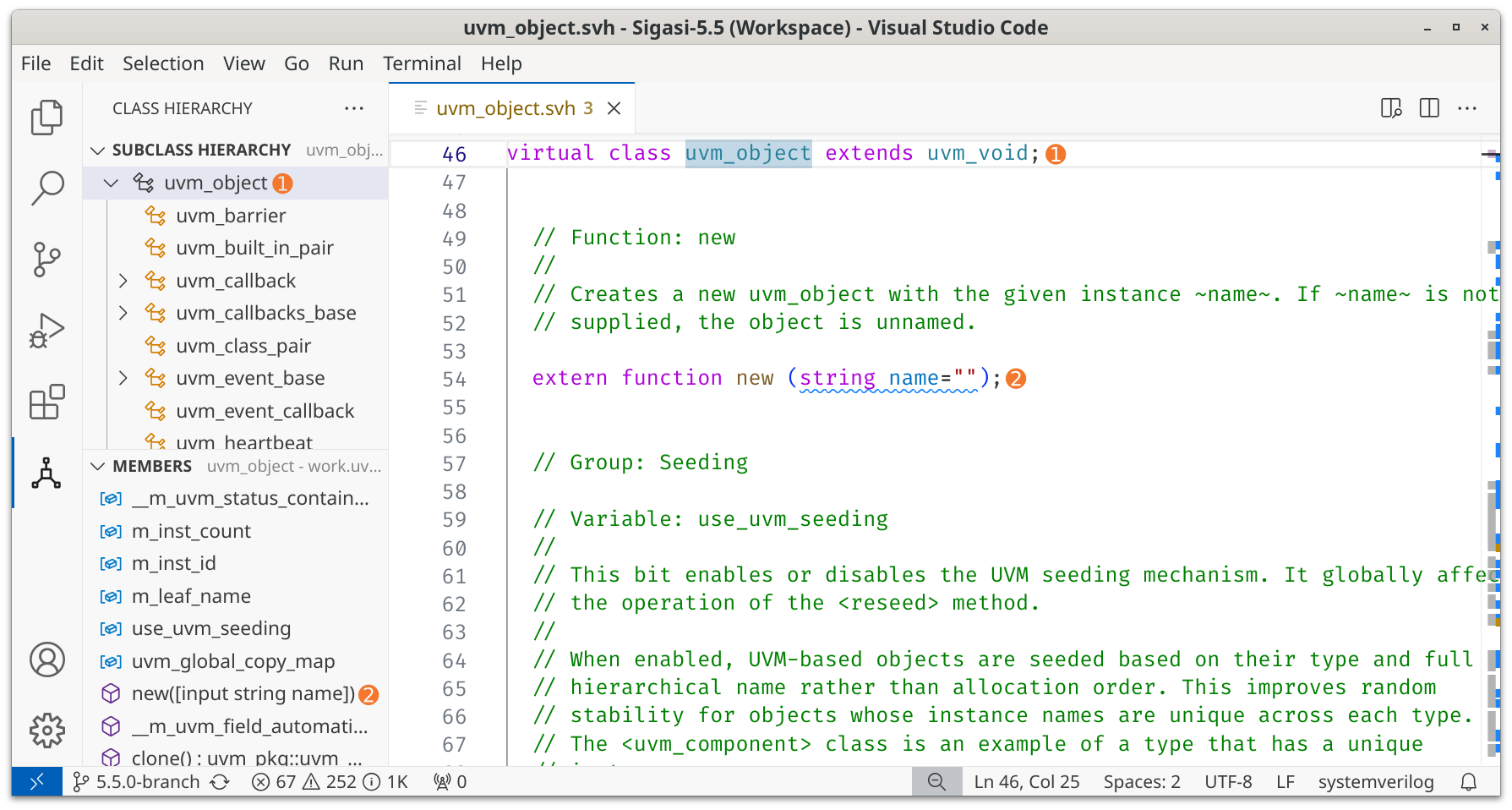
Task: Collapse the Members section
Action: tap(98, 466)
